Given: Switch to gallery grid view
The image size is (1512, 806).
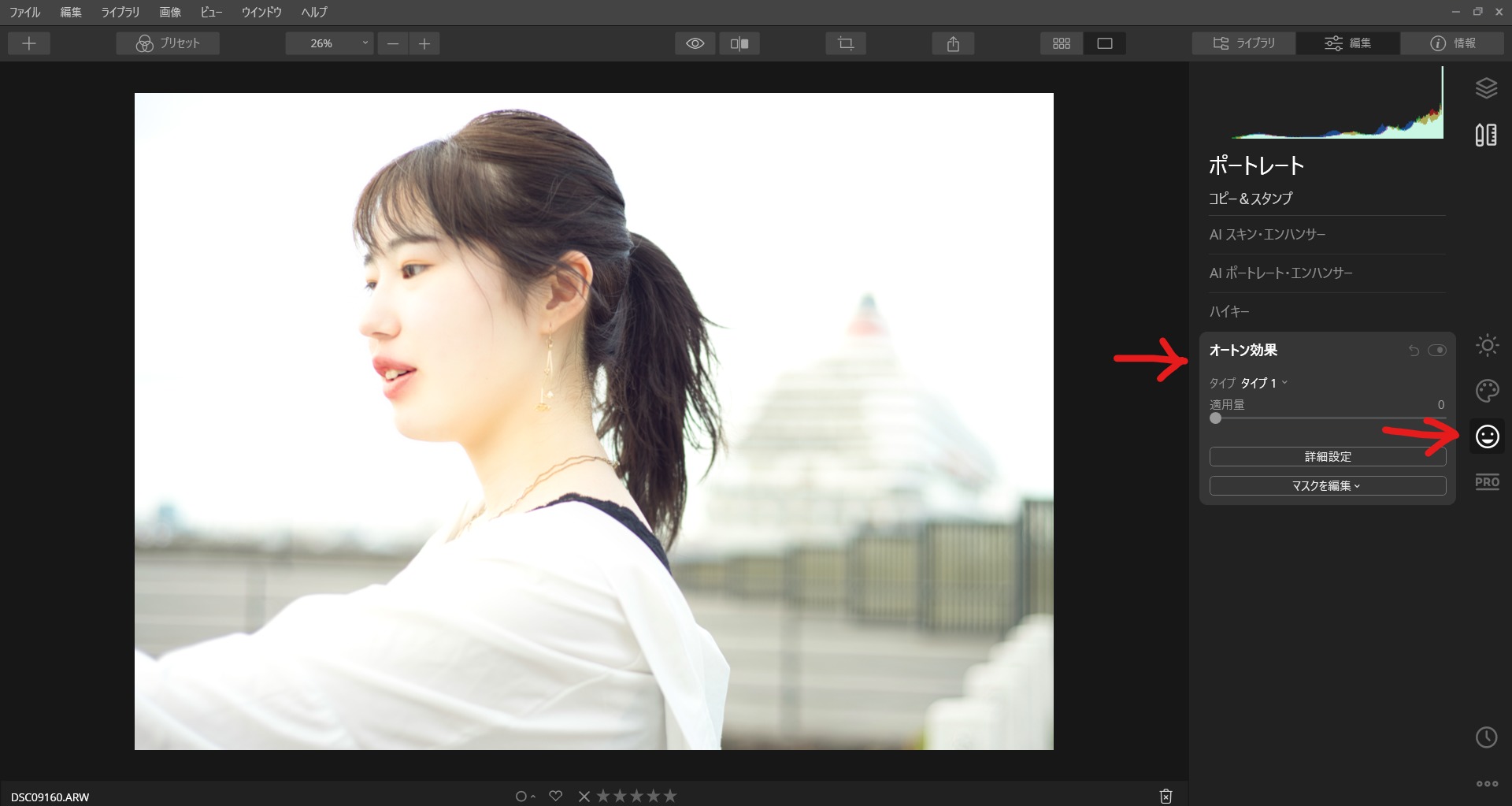Looking at the screenshot, I should (1062, 43).
